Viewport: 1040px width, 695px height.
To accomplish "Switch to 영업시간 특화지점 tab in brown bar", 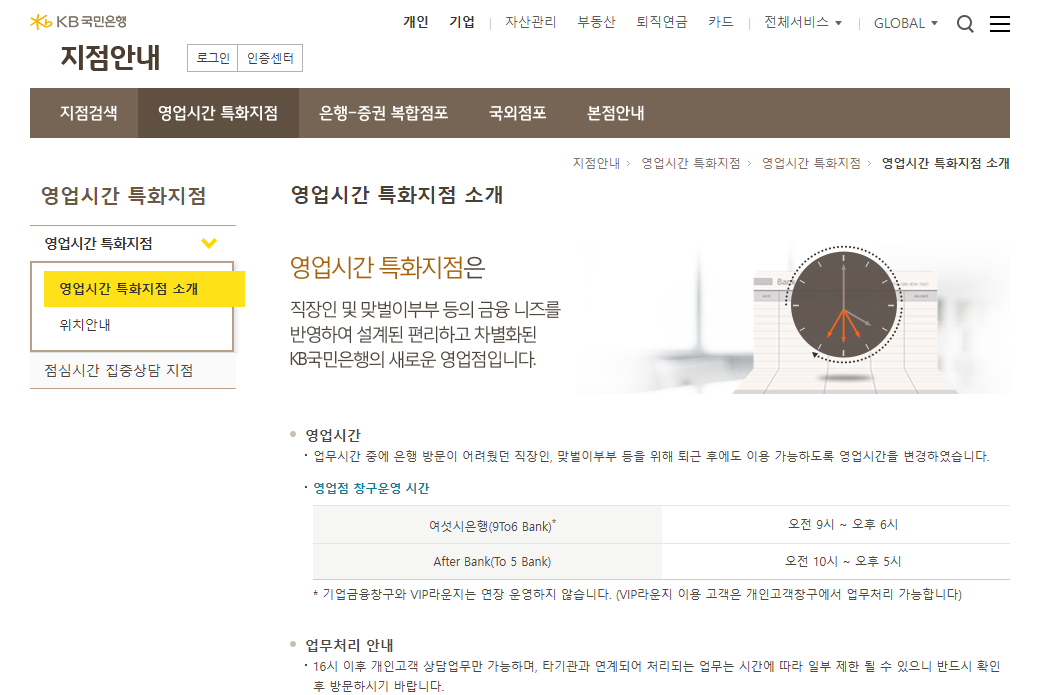I will tap(218, 113).
